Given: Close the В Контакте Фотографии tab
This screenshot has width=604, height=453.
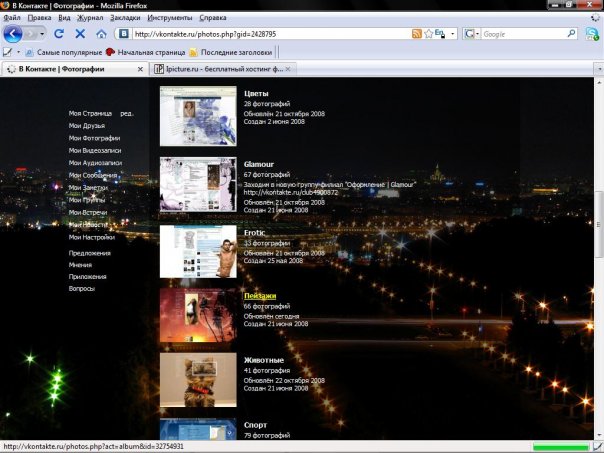Looking at the screenshot, I should pos(140,69).
